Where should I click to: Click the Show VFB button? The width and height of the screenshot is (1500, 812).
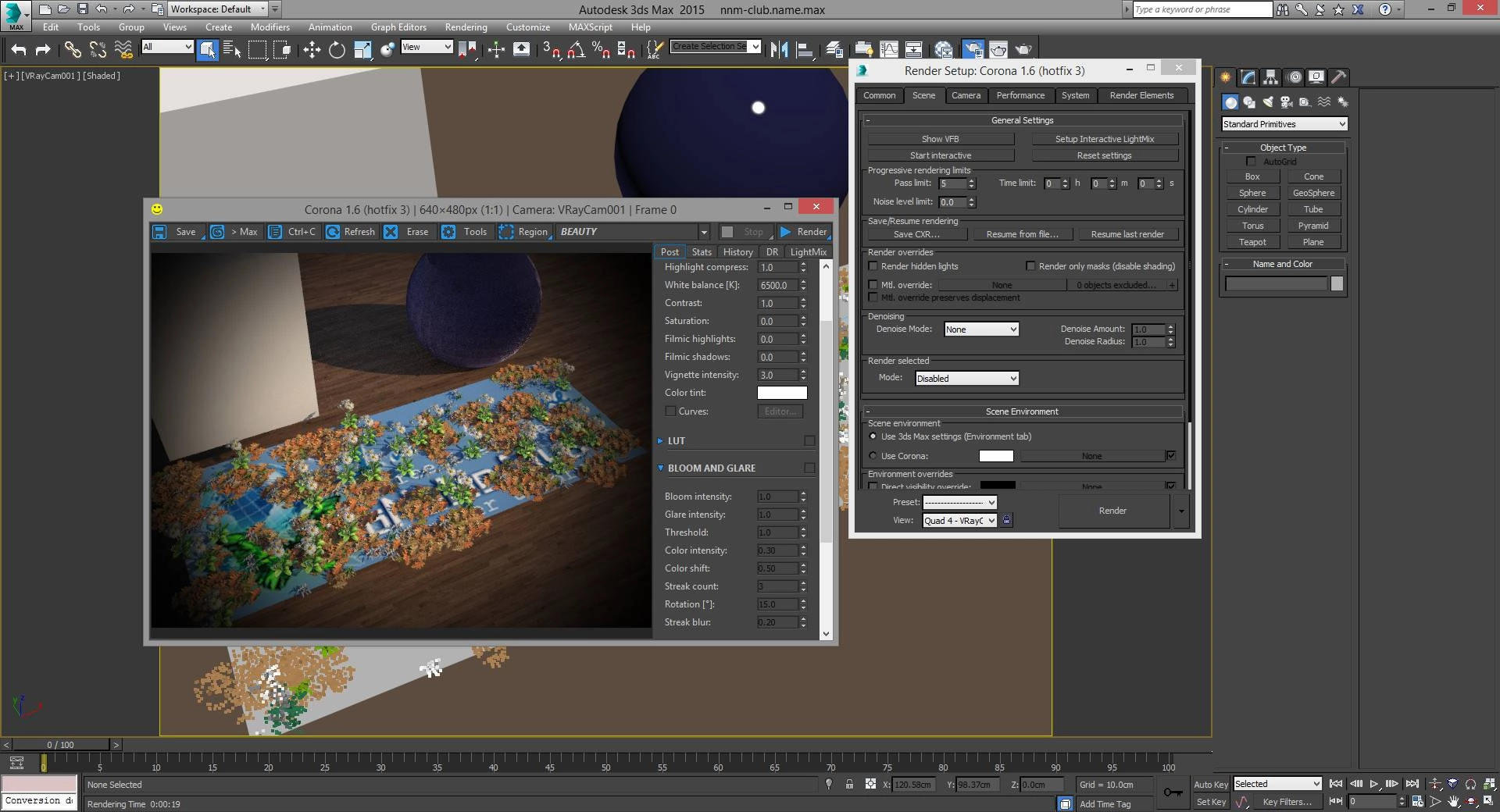[x=941, y=139]
